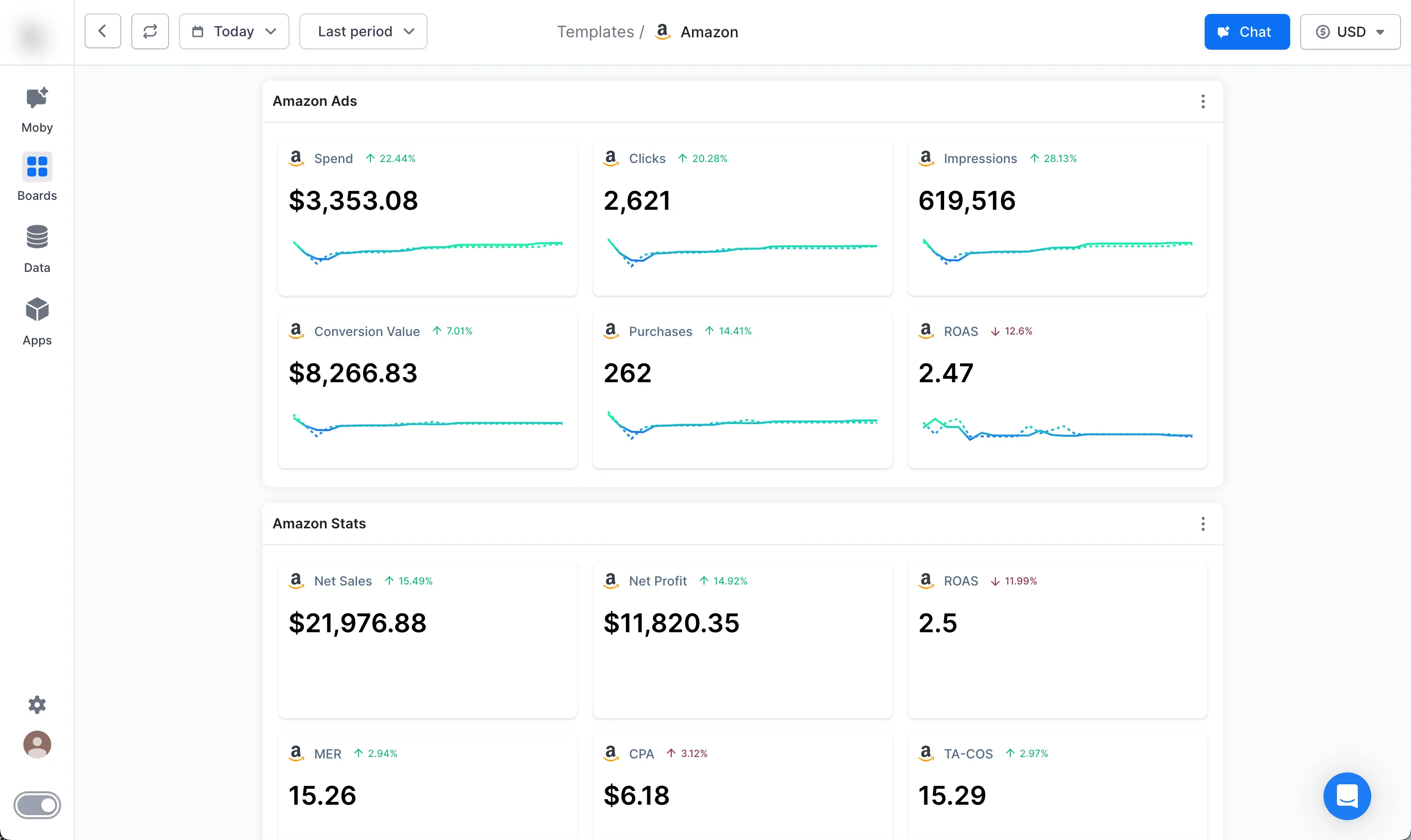The image size is (1411, 840).
Task: Open the Apps cube icon
Action: (37, 310)
